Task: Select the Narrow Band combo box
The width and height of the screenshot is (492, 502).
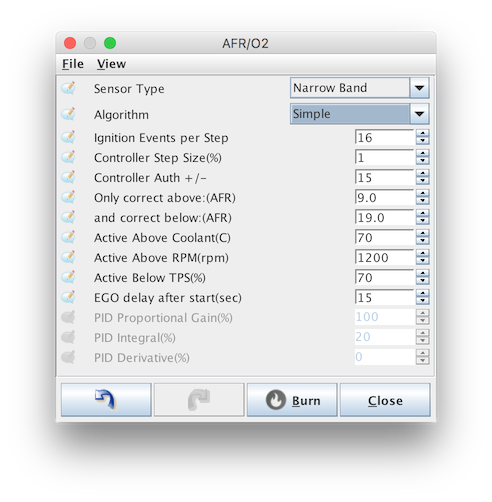Action: [x=360, y=88]
